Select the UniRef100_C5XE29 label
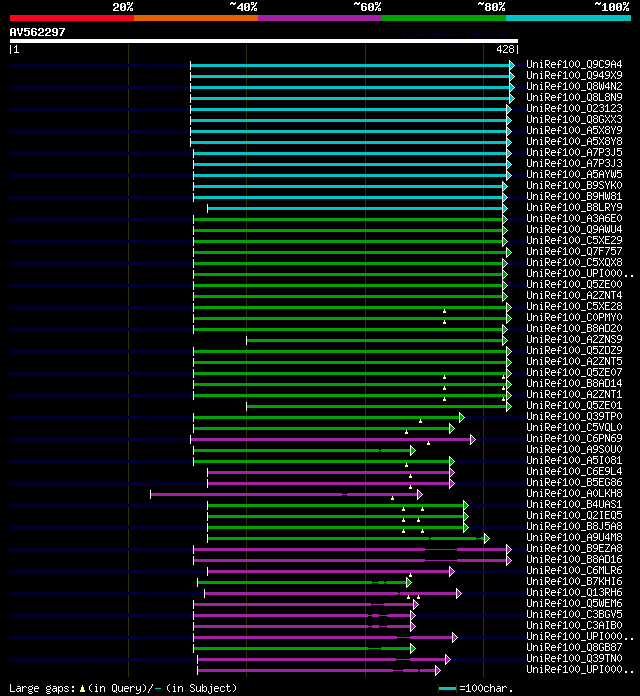Screen dimensions: 640x696 point(574,240)
